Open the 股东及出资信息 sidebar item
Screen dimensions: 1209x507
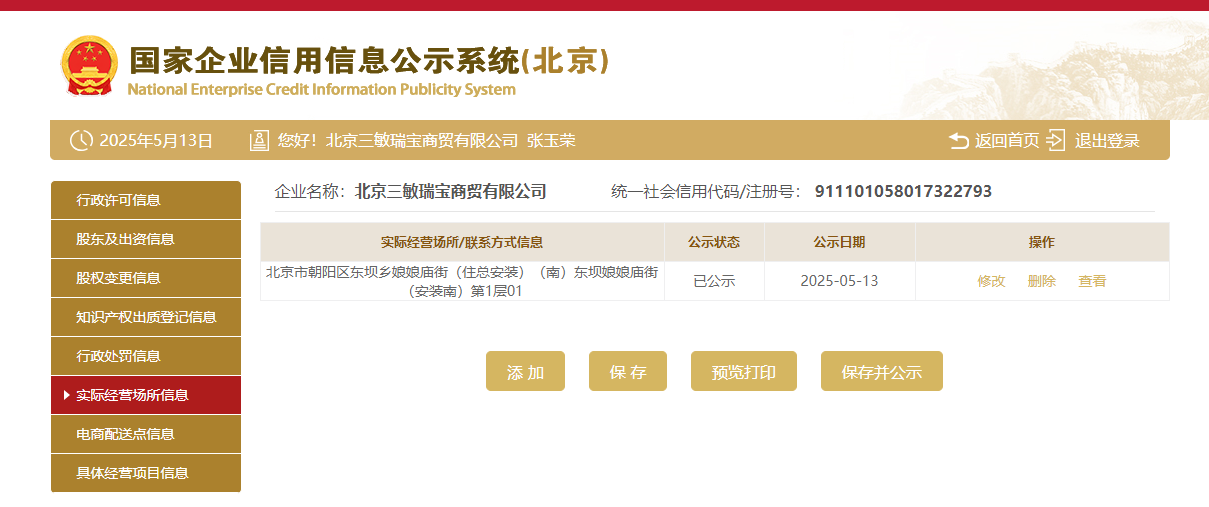(146, 239)
